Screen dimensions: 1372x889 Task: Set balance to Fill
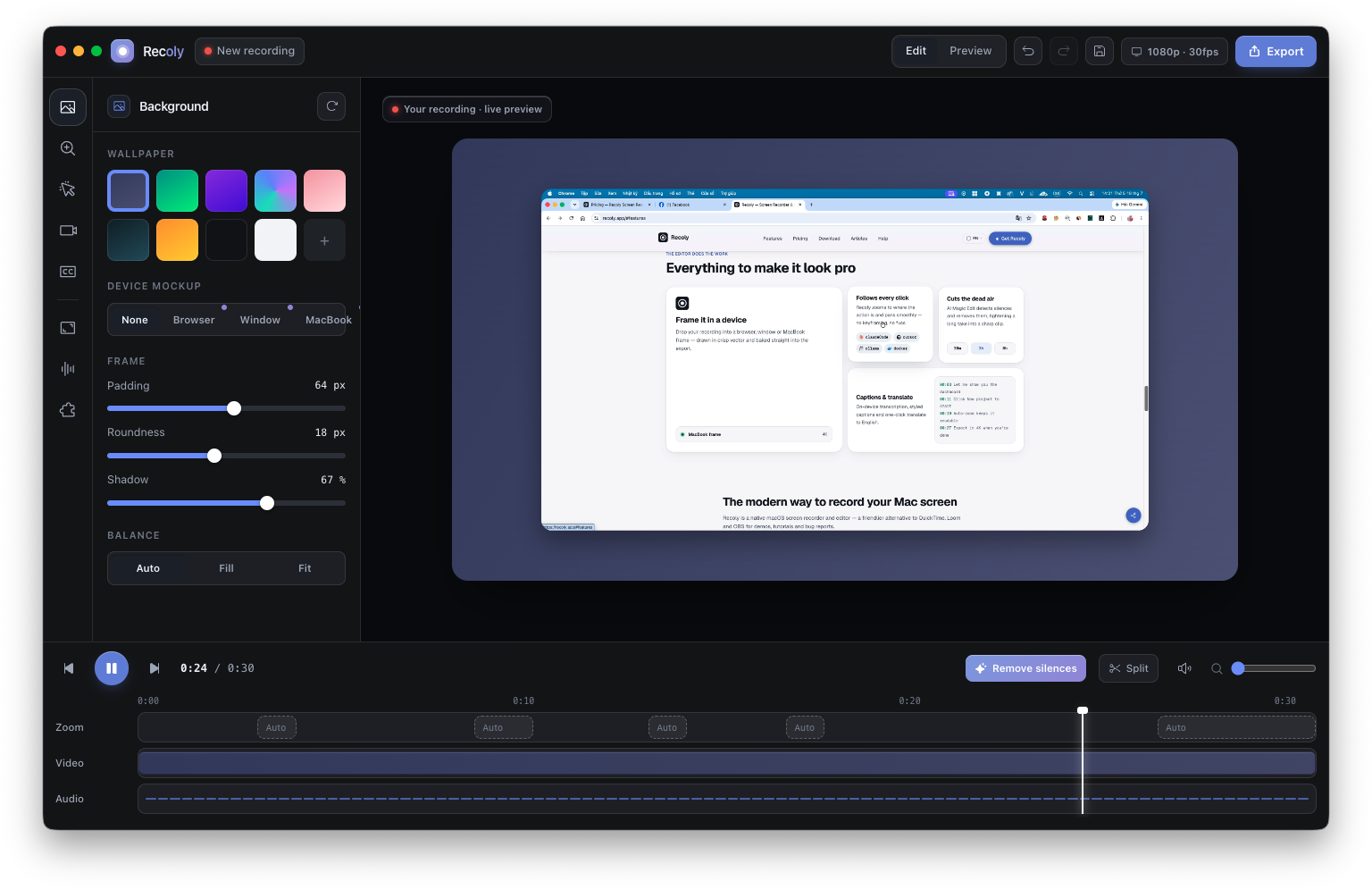(x=227, y=568)
